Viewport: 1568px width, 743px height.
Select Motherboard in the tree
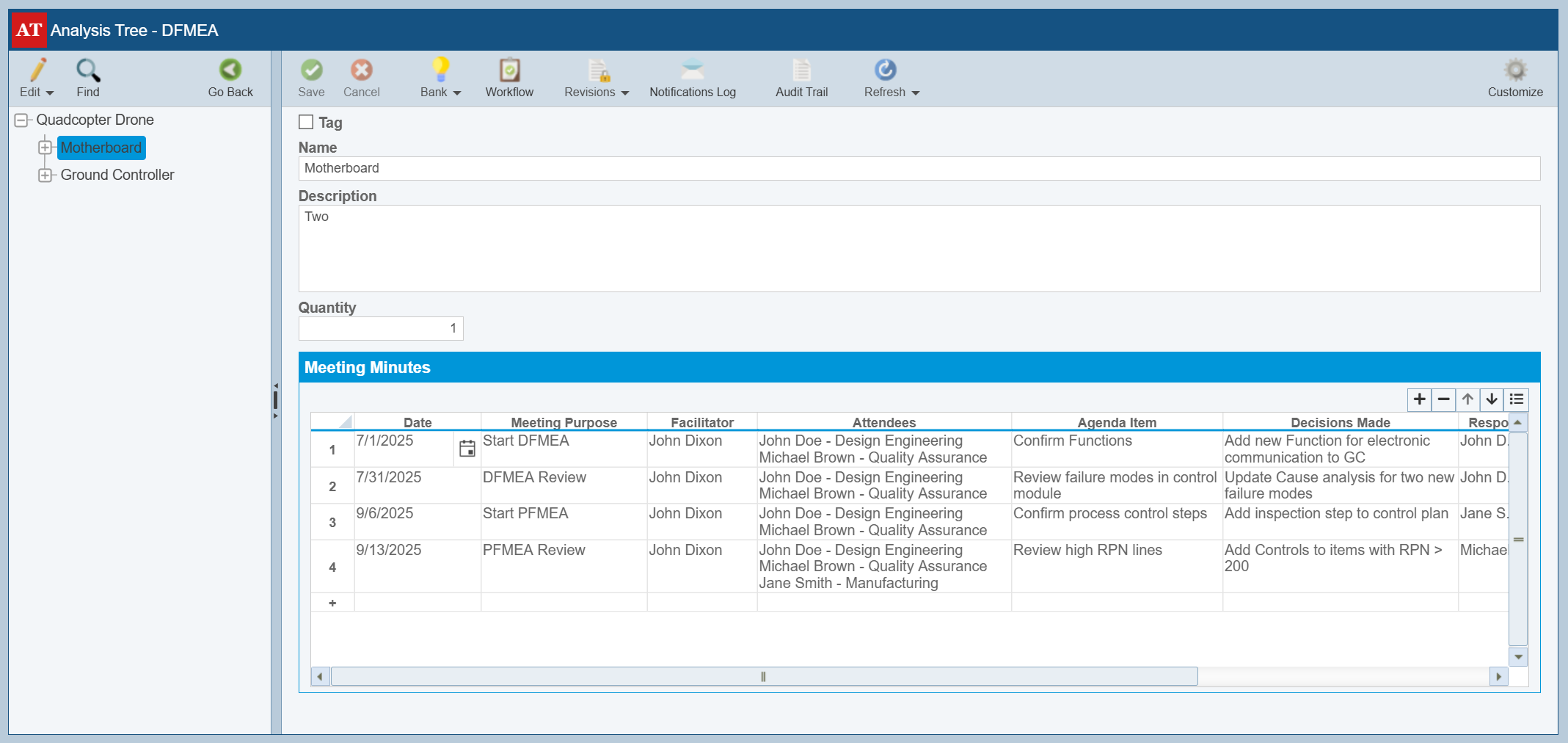pos(101,148)
